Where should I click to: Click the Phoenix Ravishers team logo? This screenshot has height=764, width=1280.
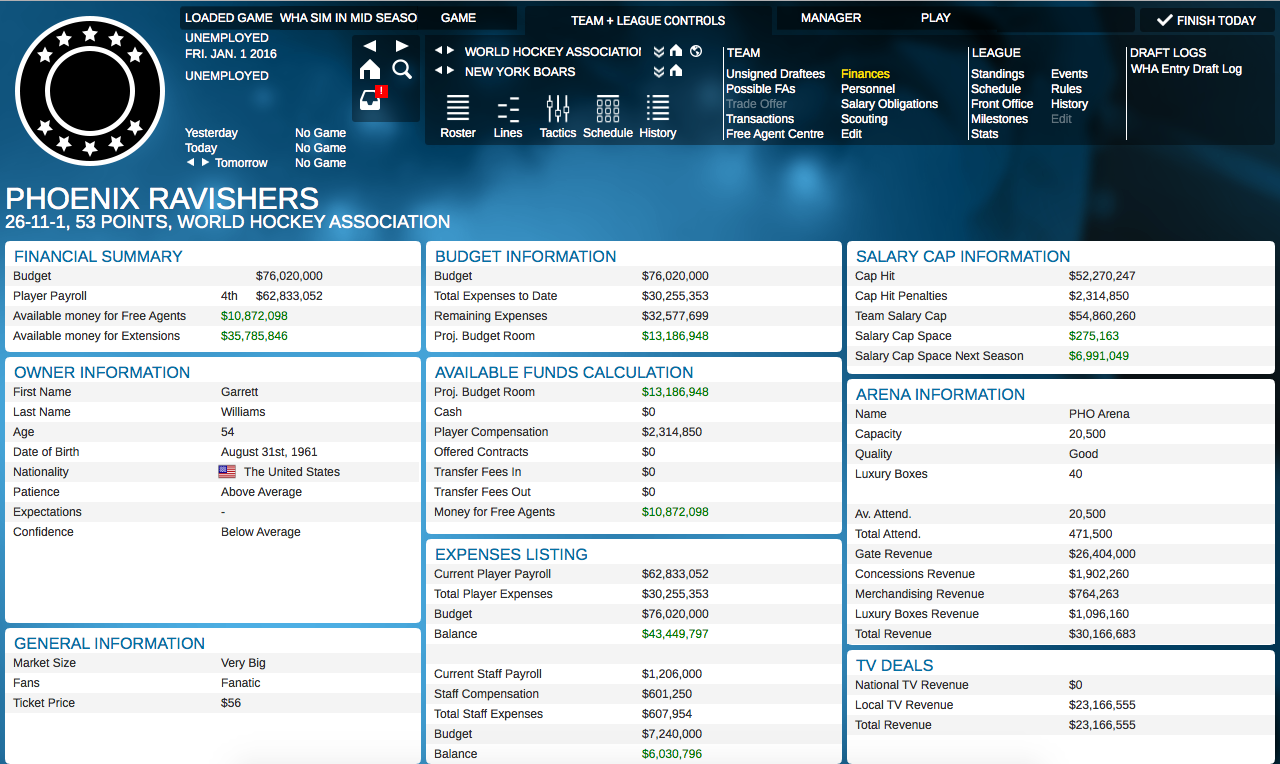[90, 91]
